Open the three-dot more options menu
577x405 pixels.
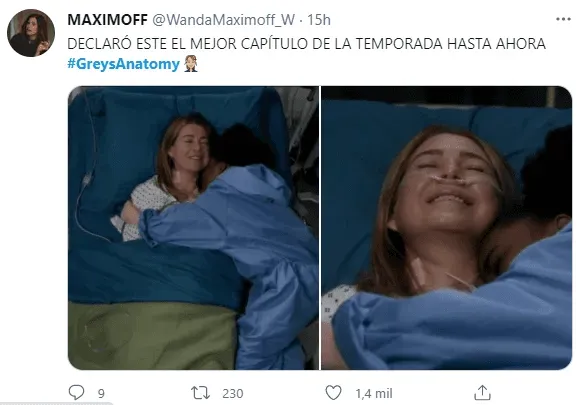tap(563, 19)
